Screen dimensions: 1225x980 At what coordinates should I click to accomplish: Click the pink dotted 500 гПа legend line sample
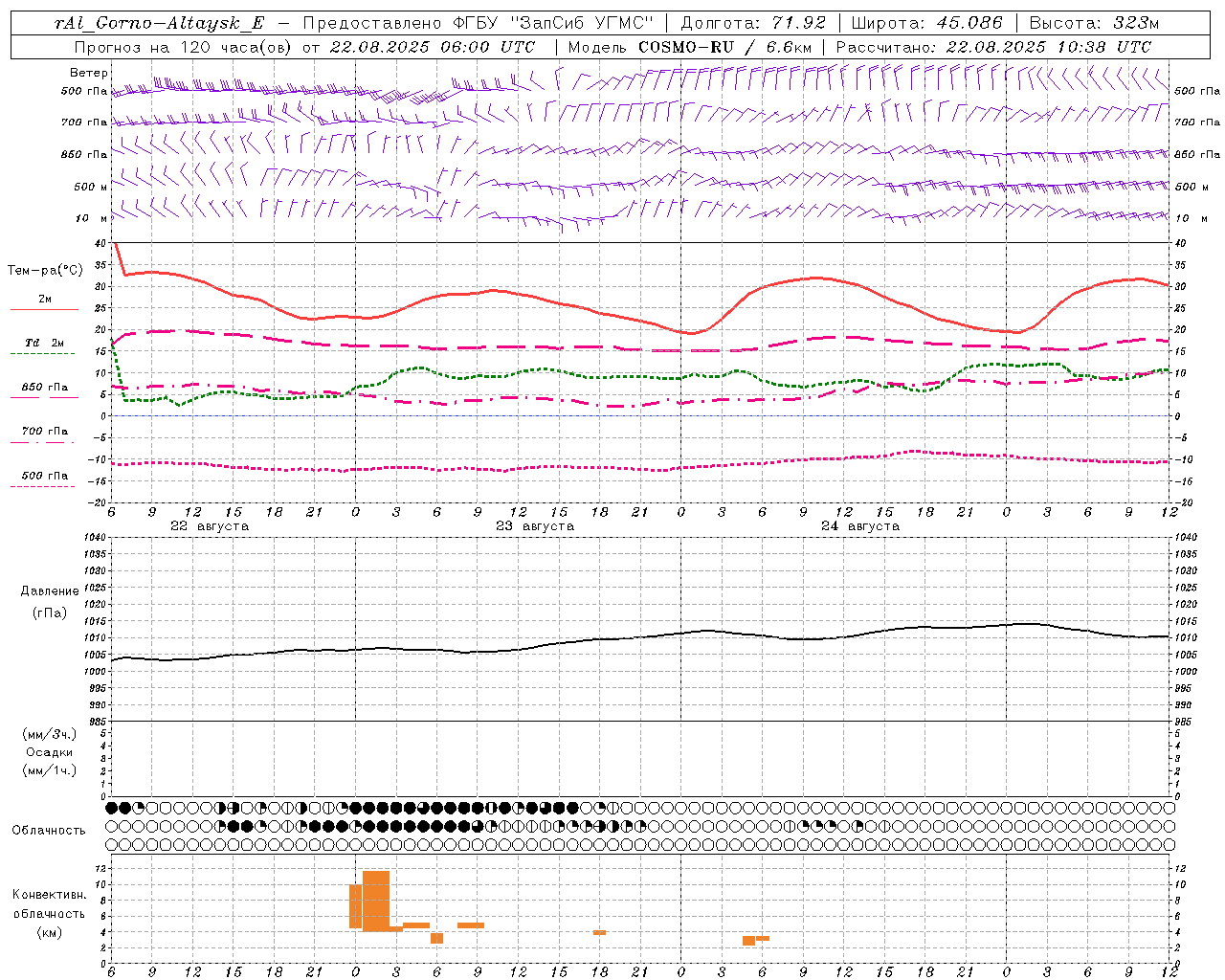pyautogui.click(x=42, y=486)
